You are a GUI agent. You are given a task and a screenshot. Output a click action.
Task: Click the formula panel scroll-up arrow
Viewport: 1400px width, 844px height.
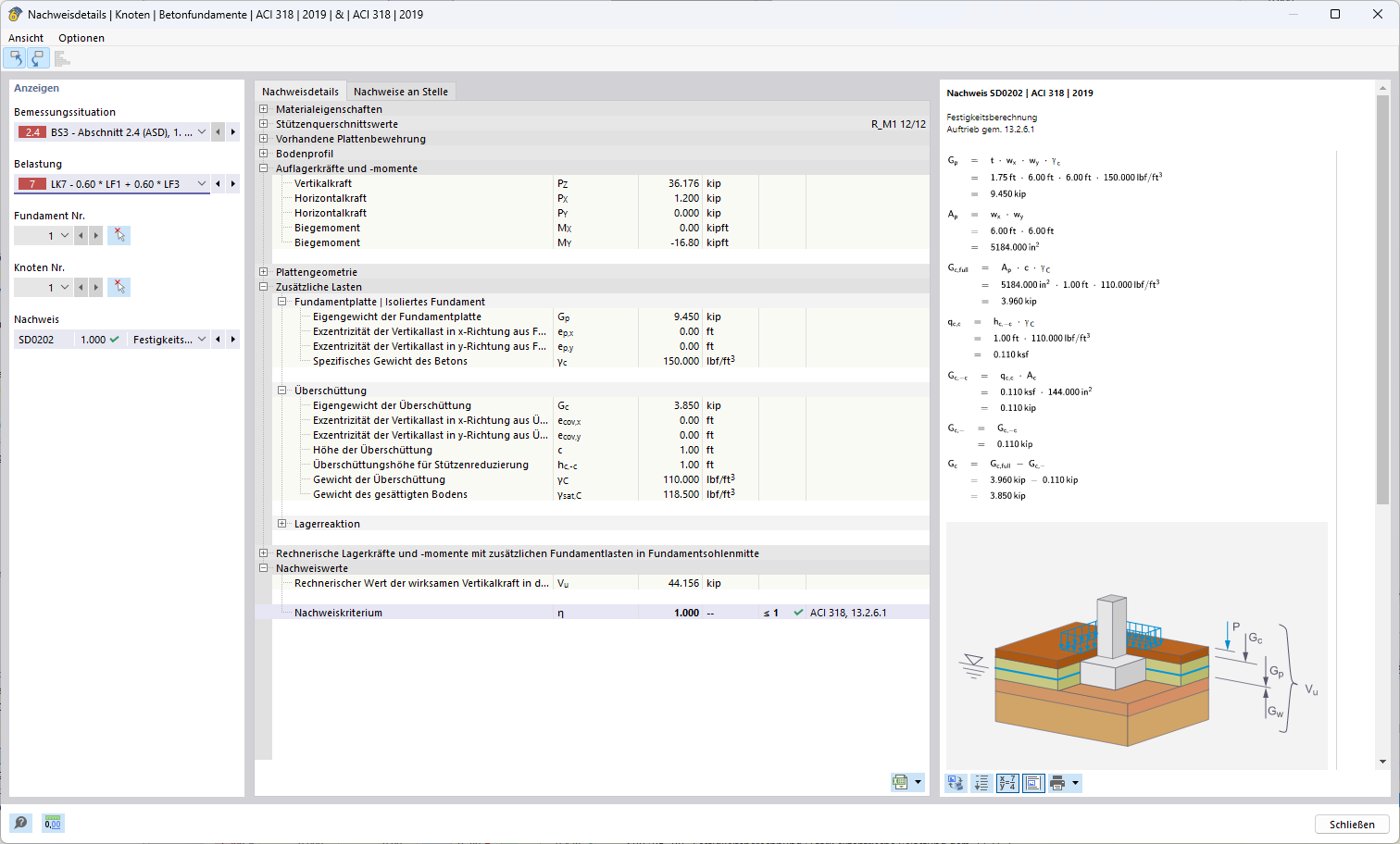coord(1382,89)
